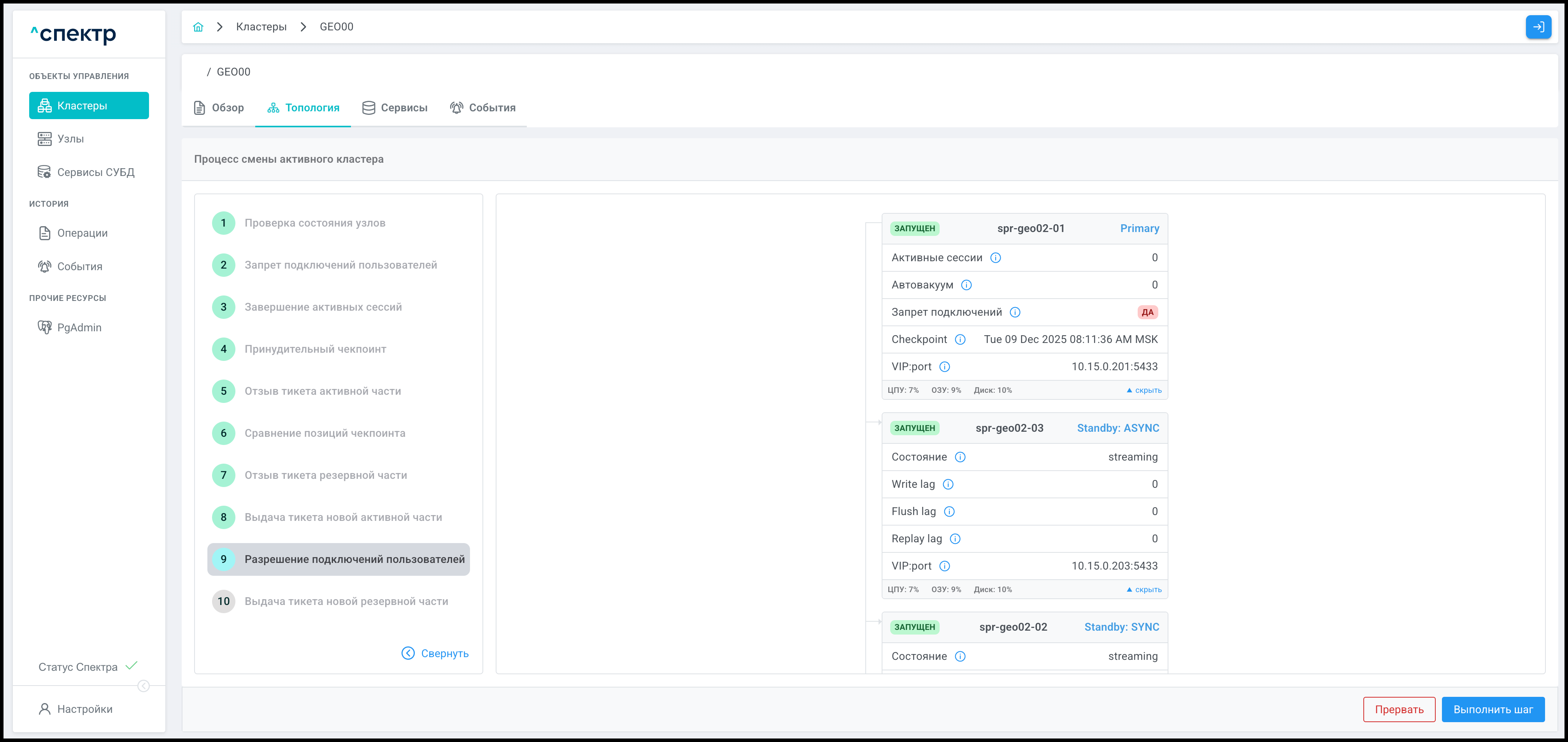Collapse sidebar with round arrow icon
Image resolution: width=1568 pixels, height=742 pixels.
tap(144, 686)
